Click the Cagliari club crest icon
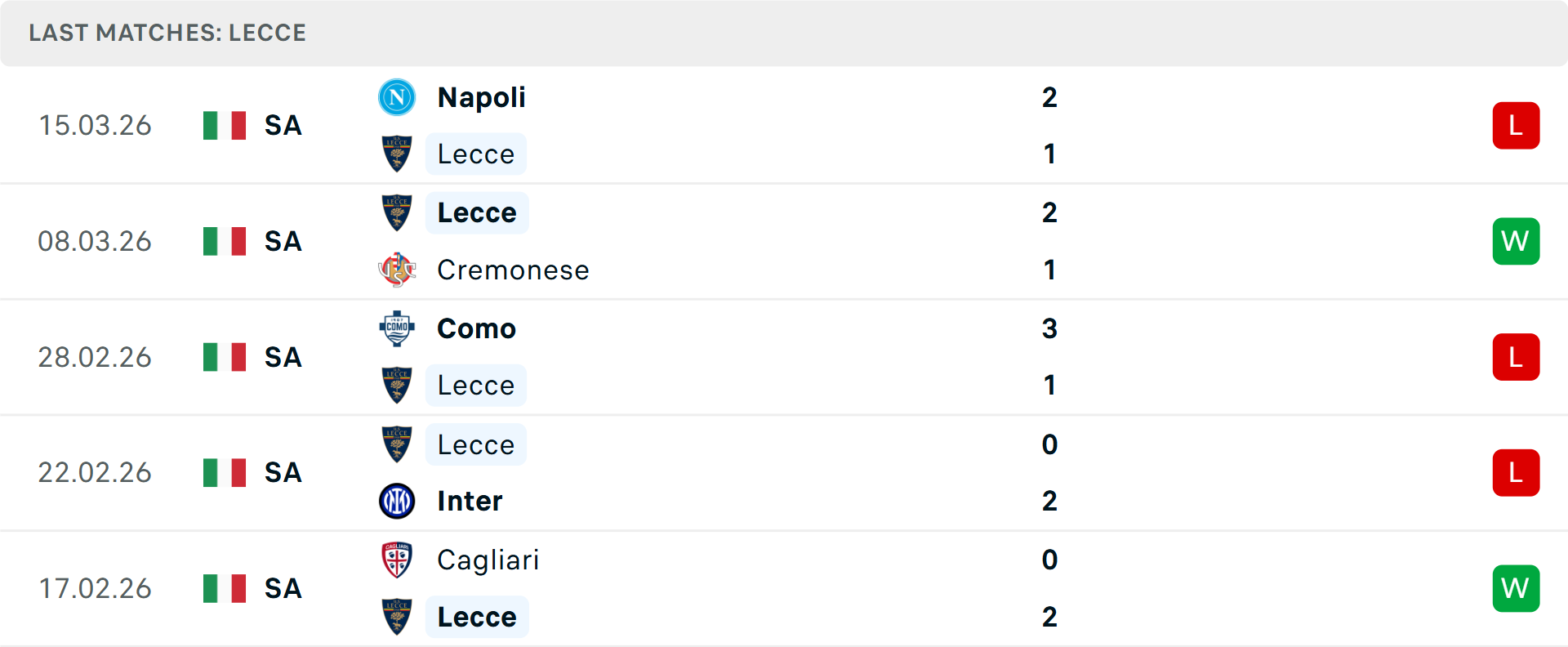The image size is (1568, 647). pos(397,560)
